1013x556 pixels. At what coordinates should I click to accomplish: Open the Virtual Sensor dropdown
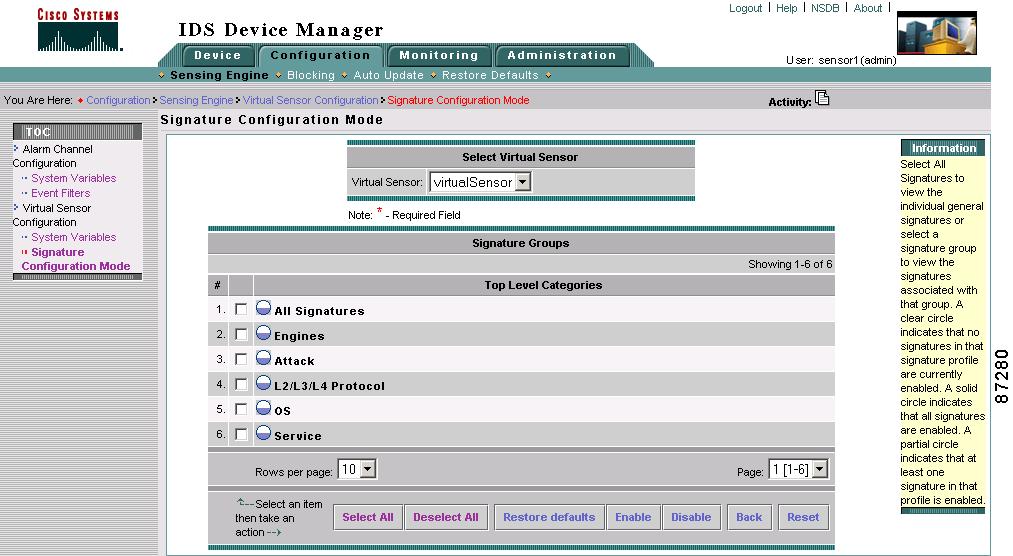click(x=480, y=182)
